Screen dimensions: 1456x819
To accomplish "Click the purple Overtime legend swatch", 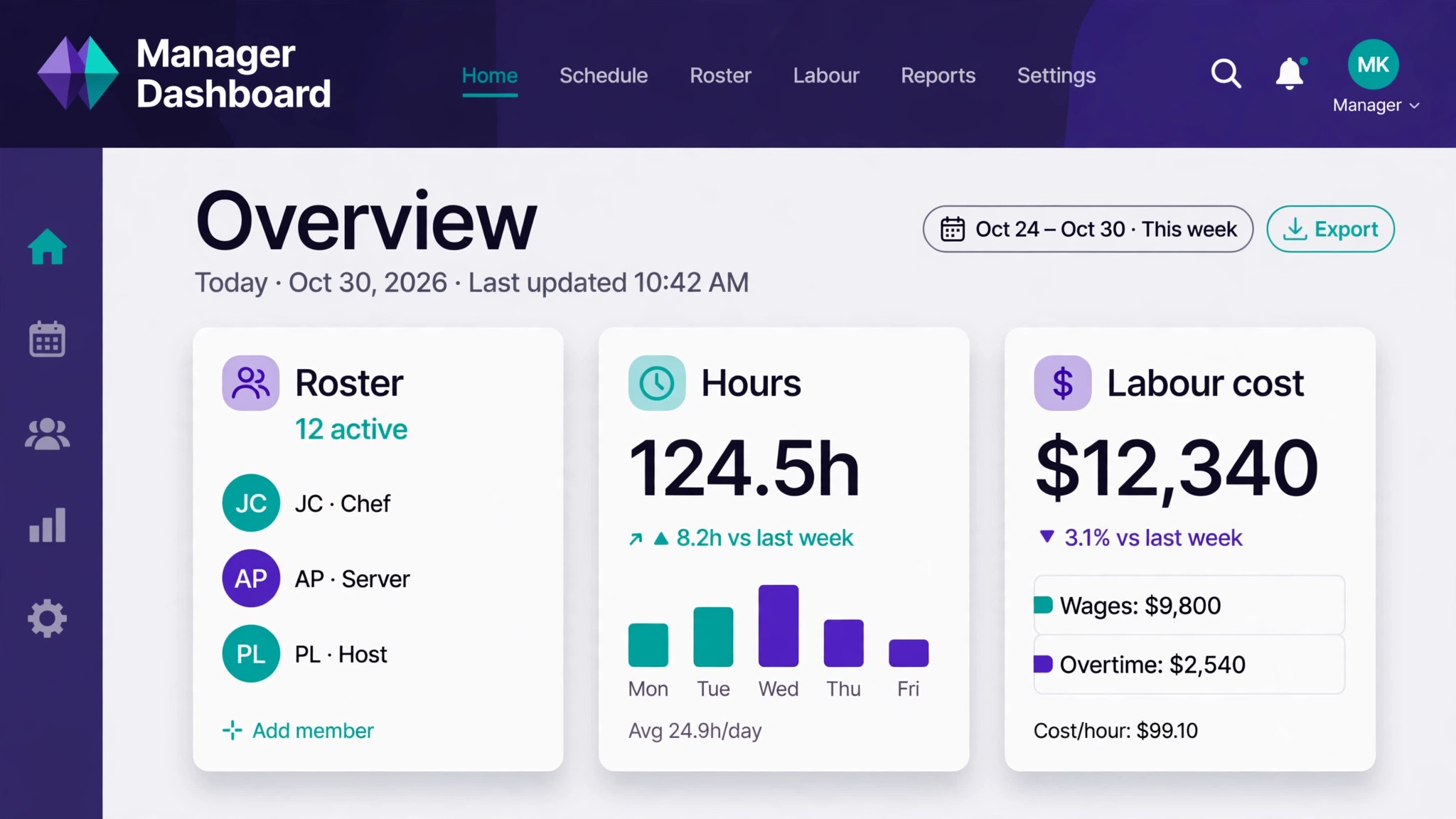I will tap(1043, 664).
